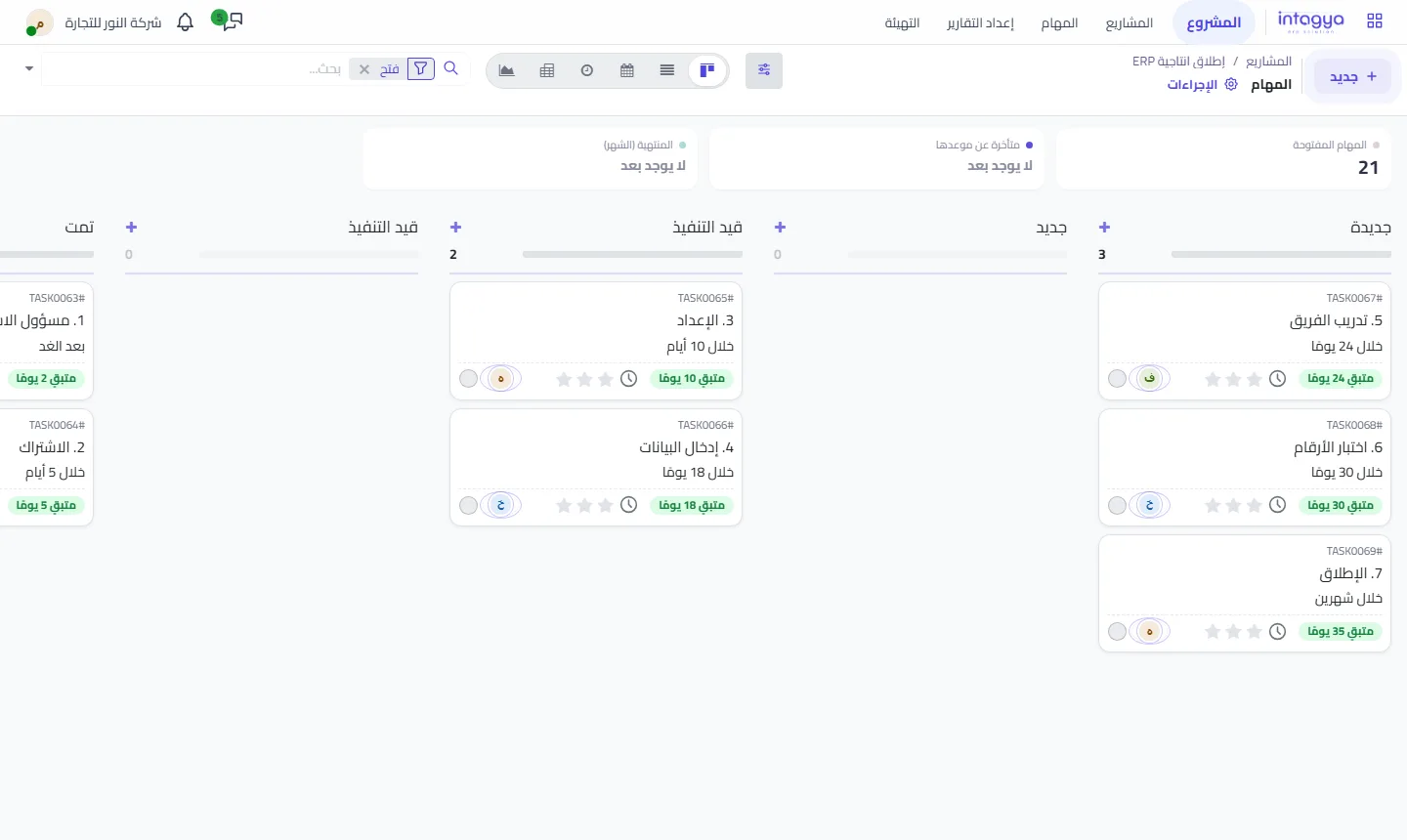Toggle the state circle on TASK0066 card
The height and width of the screenshot is (840, 1407).
pyautogui.click(x=469, y=506)
